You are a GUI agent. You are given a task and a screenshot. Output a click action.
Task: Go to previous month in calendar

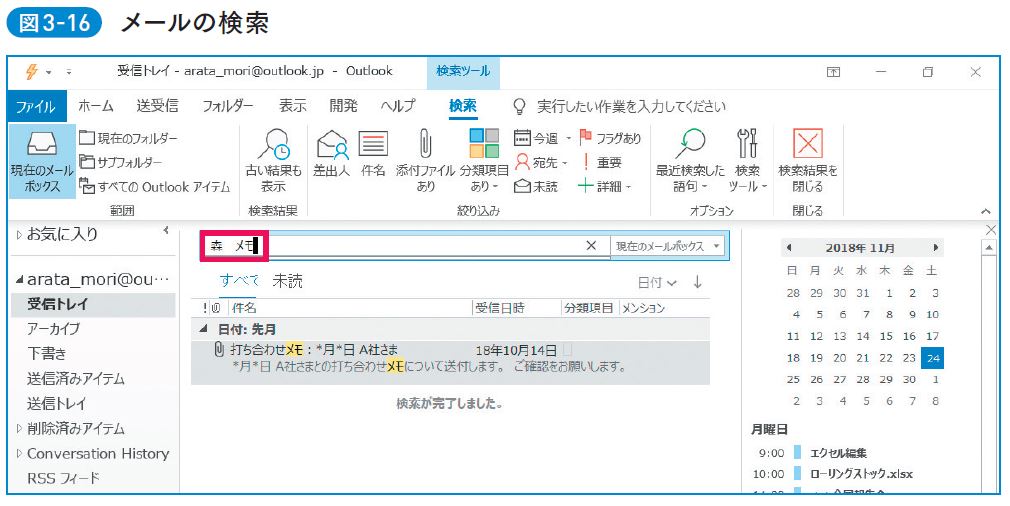(789, 248)
